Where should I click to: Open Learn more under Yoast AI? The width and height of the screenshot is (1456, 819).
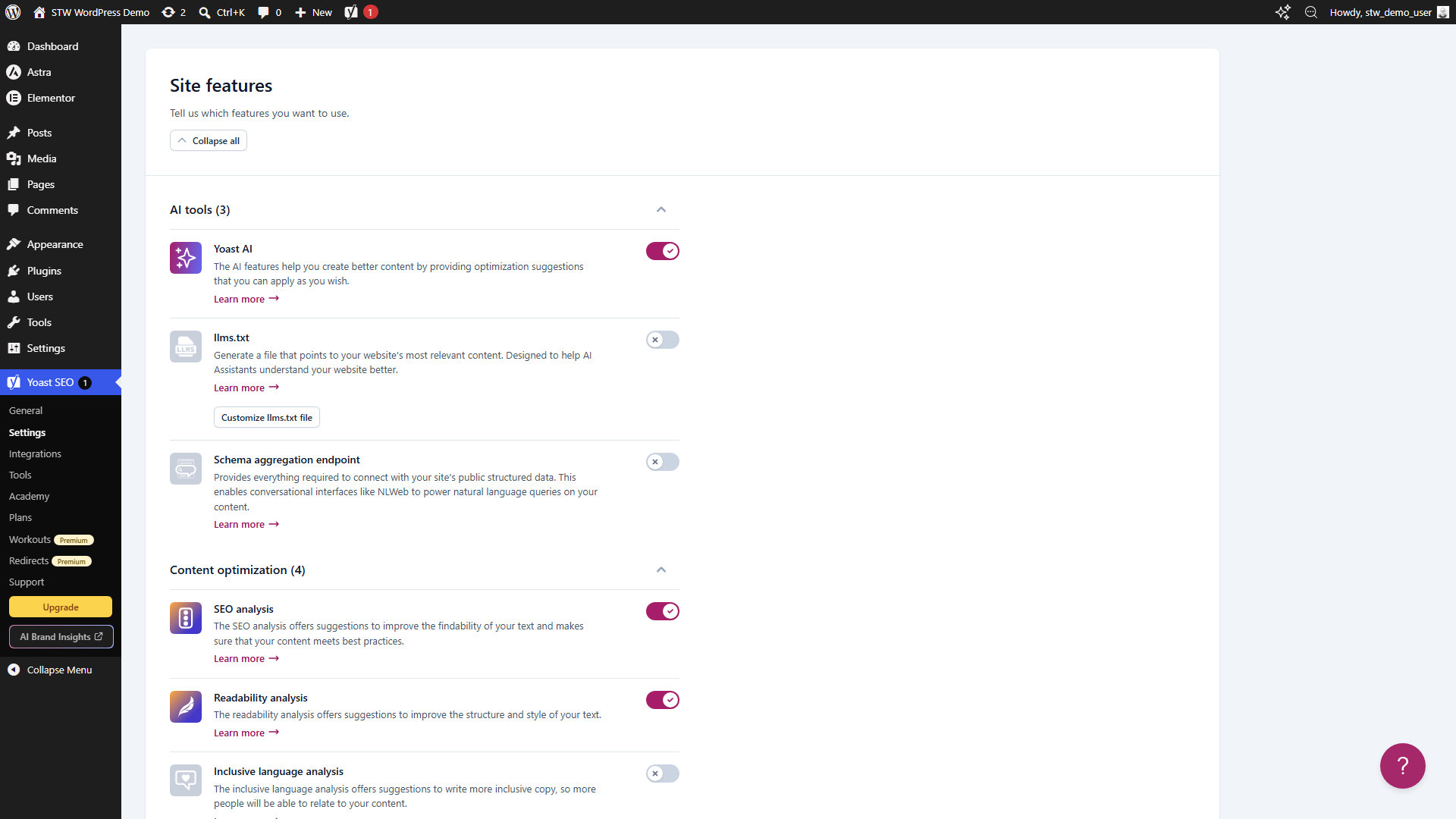pos(246,299)
